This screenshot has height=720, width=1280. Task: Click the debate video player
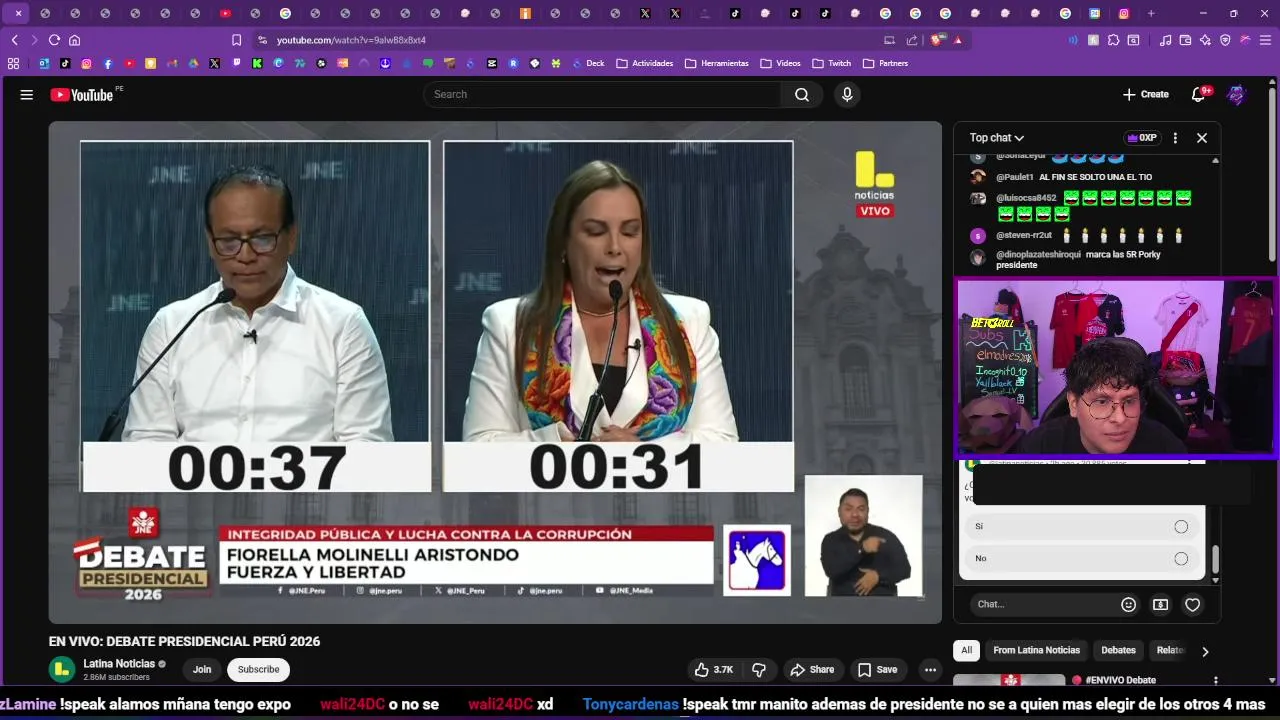(x=495, y=372)
